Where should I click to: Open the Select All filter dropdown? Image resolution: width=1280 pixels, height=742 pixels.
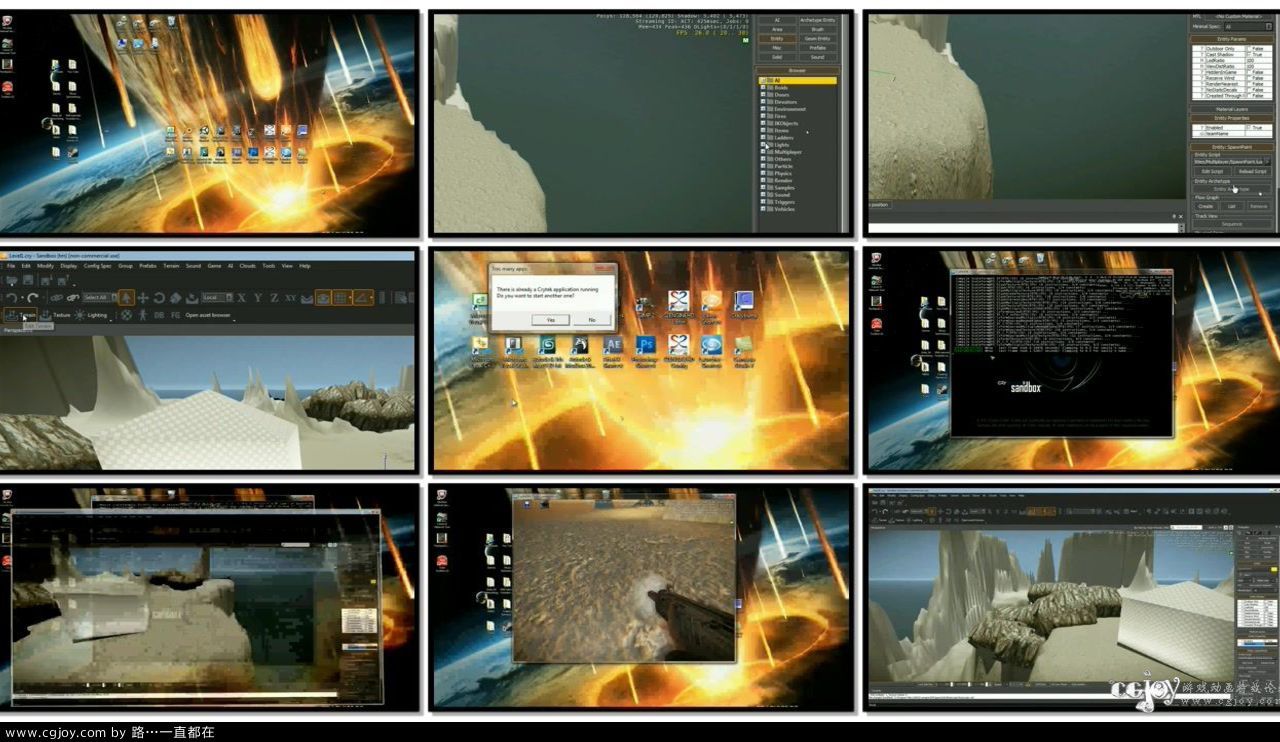click(99, 297)
